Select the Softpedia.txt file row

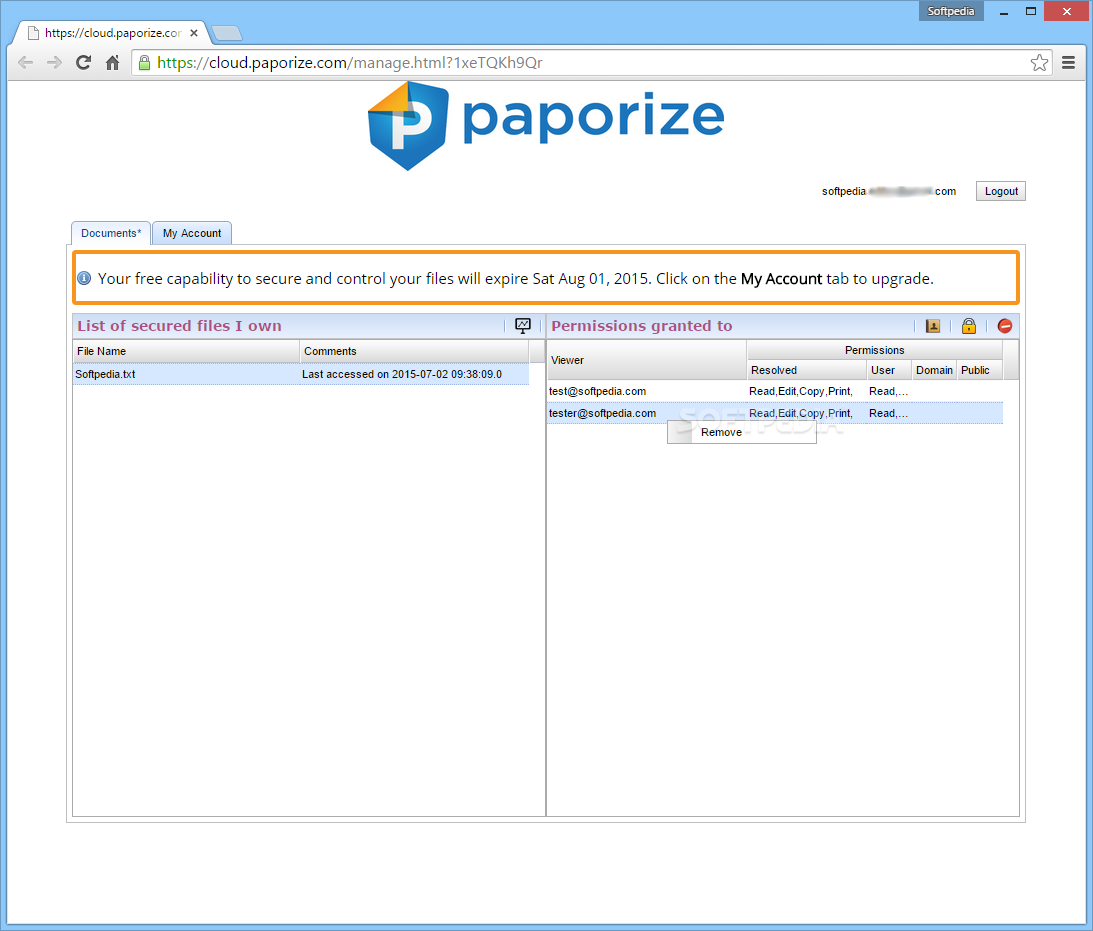tap(301, 374)
